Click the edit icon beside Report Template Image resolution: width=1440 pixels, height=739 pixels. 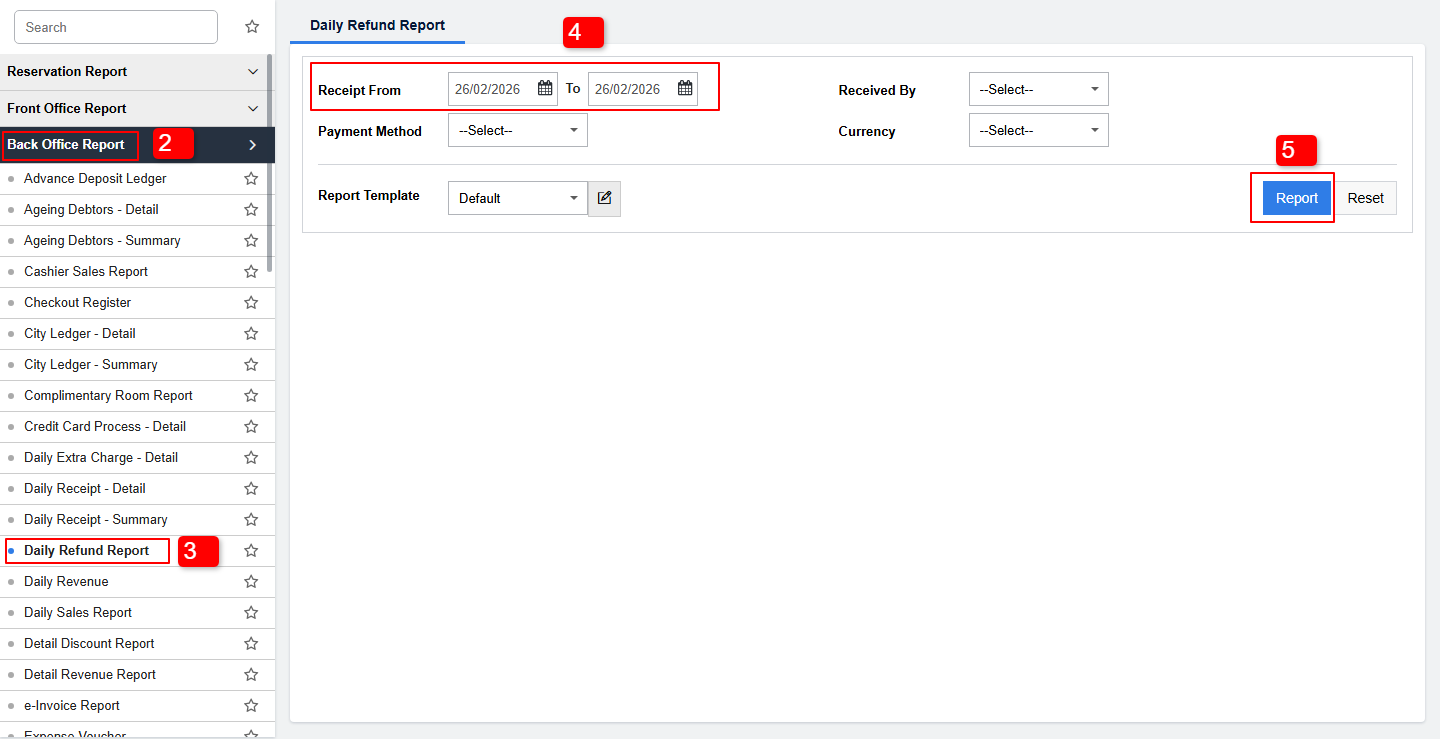click(604, 198)
